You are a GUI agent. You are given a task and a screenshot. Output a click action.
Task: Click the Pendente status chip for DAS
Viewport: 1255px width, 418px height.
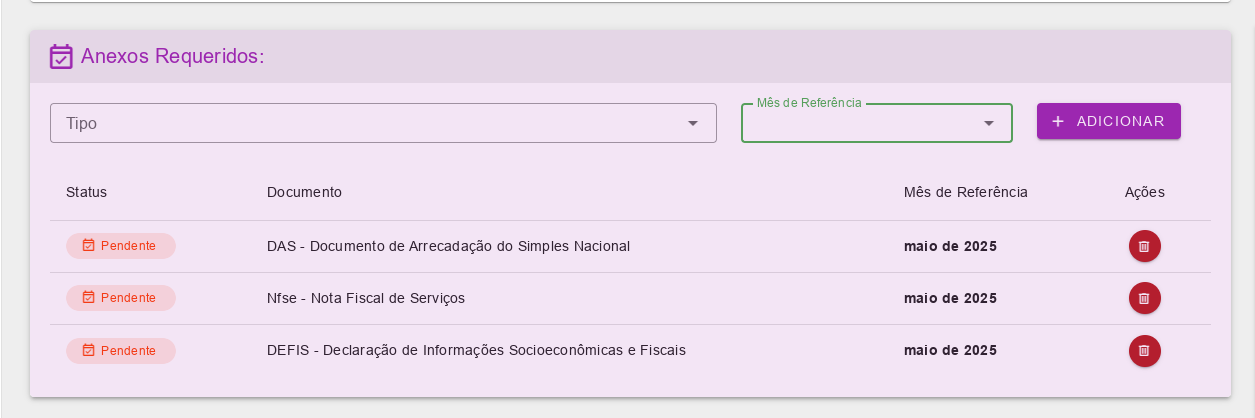click(x=121, y=246)
